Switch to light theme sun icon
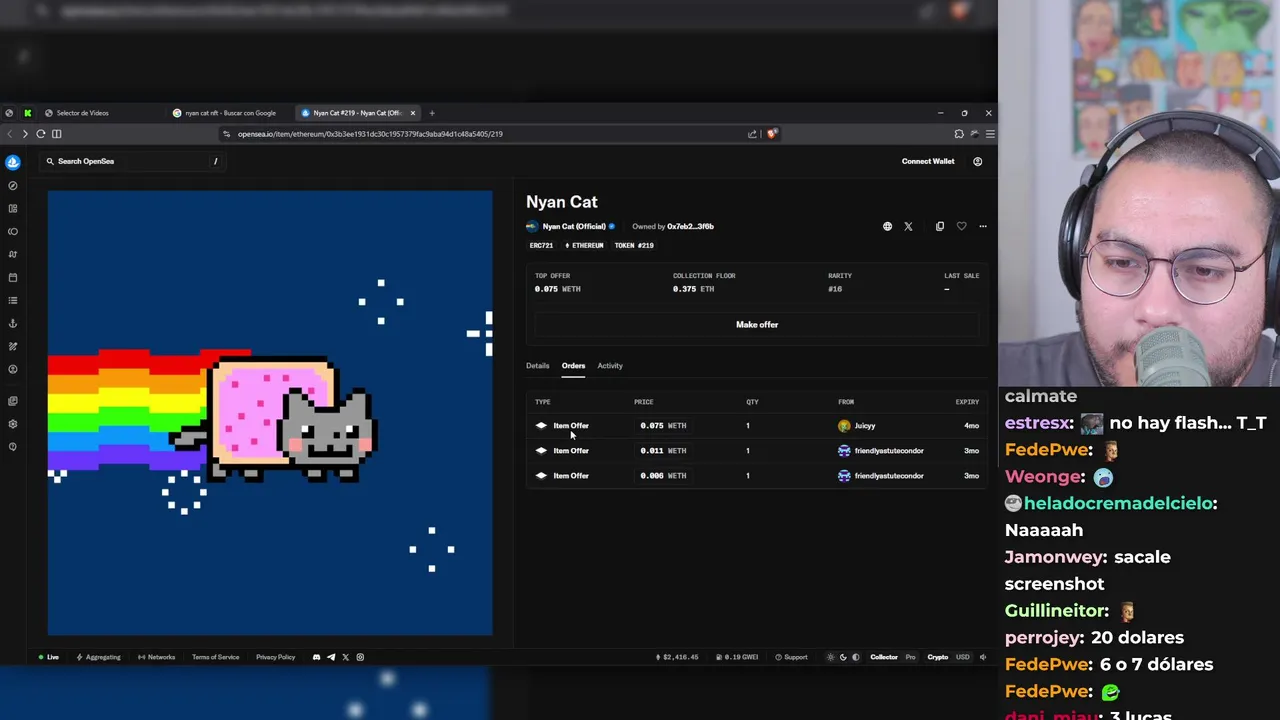 pos(830,657)
